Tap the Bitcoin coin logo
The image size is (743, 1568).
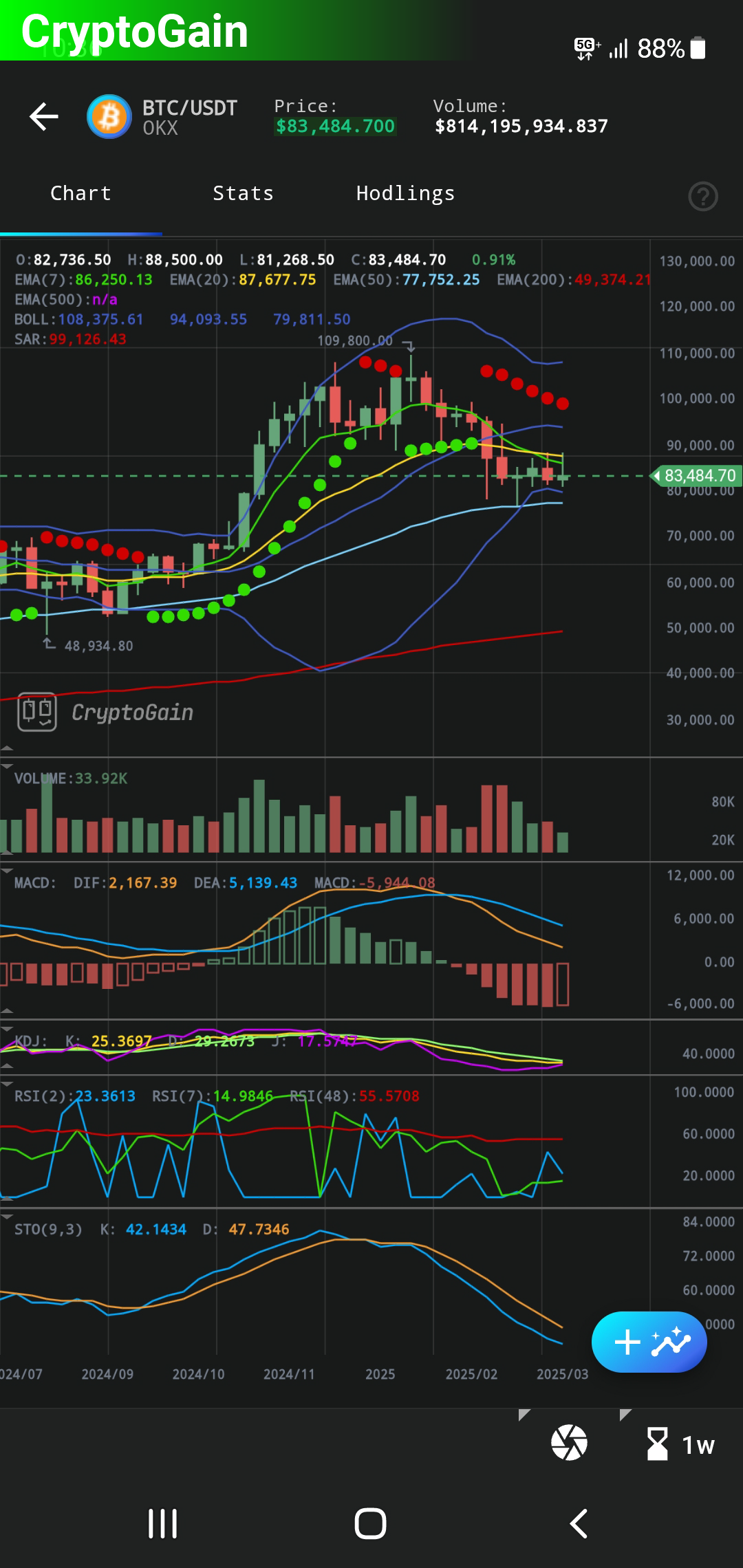point(109,117)
